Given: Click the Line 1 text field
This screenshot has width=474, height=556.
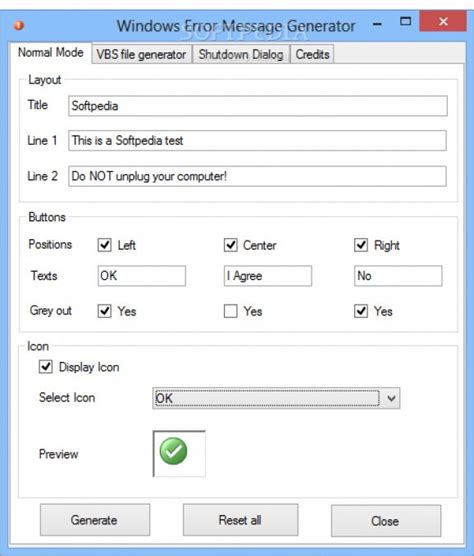Looking at the screenshot, I should click(257, 140).
